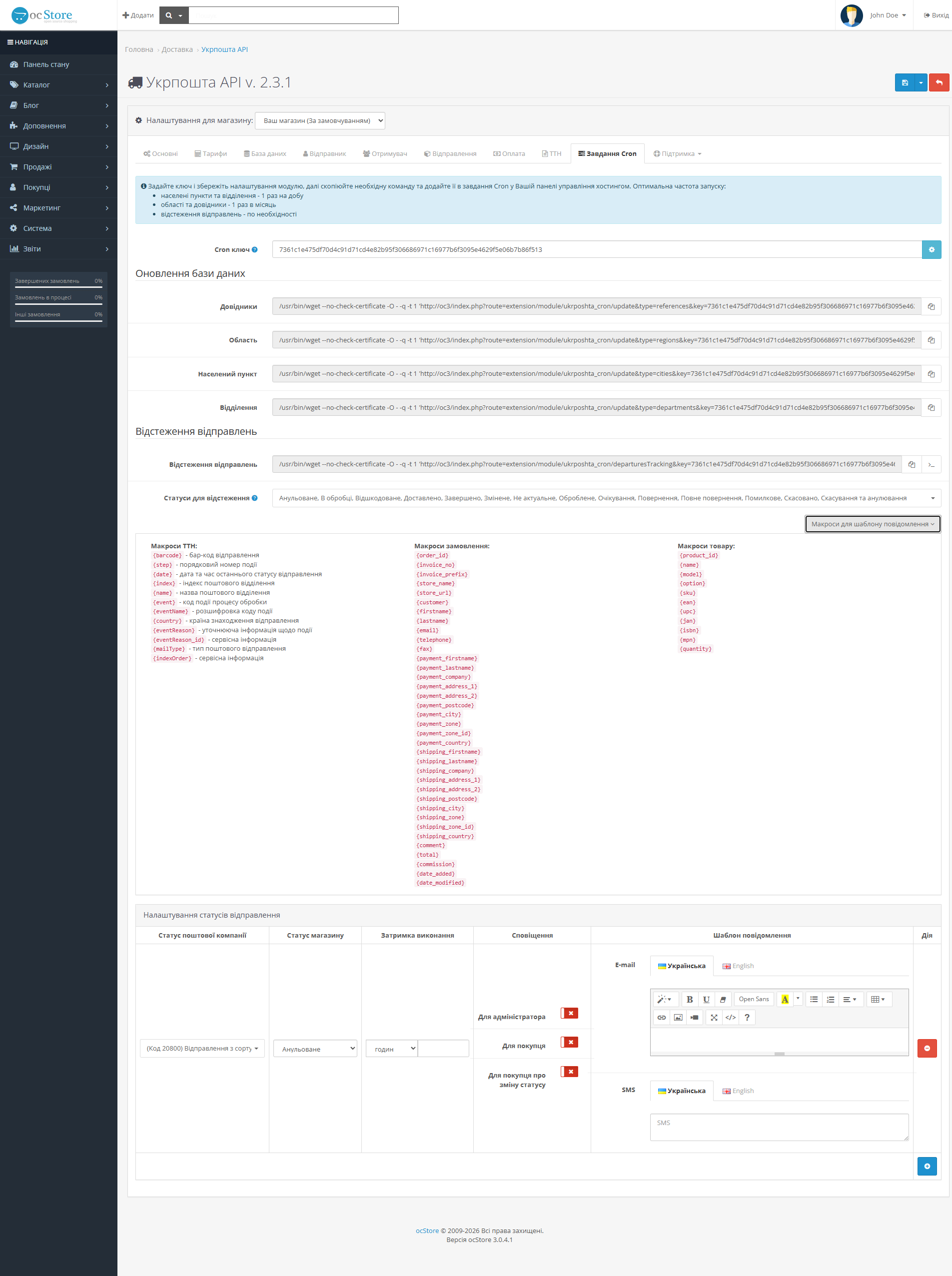Click the Cron ключ help icon
This screenshot has width=952, height=1276.
point(255,250)
